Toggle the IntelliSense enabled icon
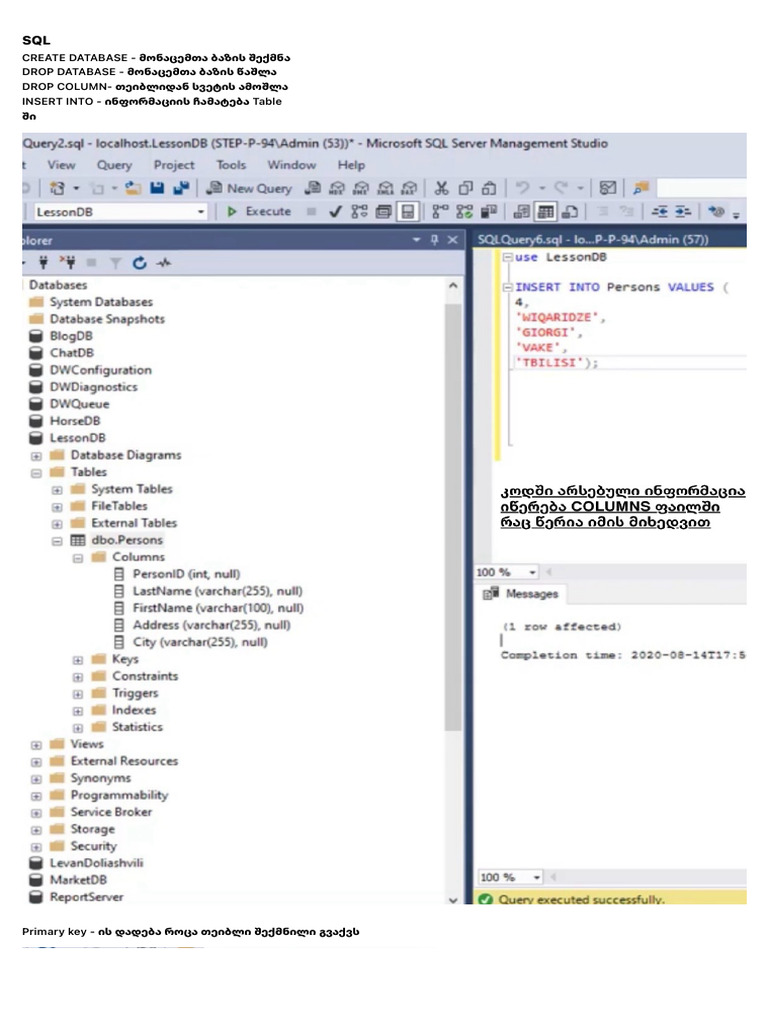The height and width of the screenshot is (1024, 768). coord(408,212)
